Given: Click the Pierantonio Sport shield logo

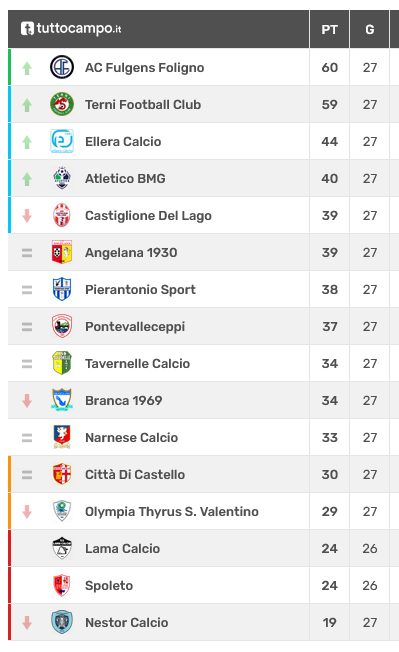Looking at the screenshot, I should pyautogui.click(x=62, y=289).
